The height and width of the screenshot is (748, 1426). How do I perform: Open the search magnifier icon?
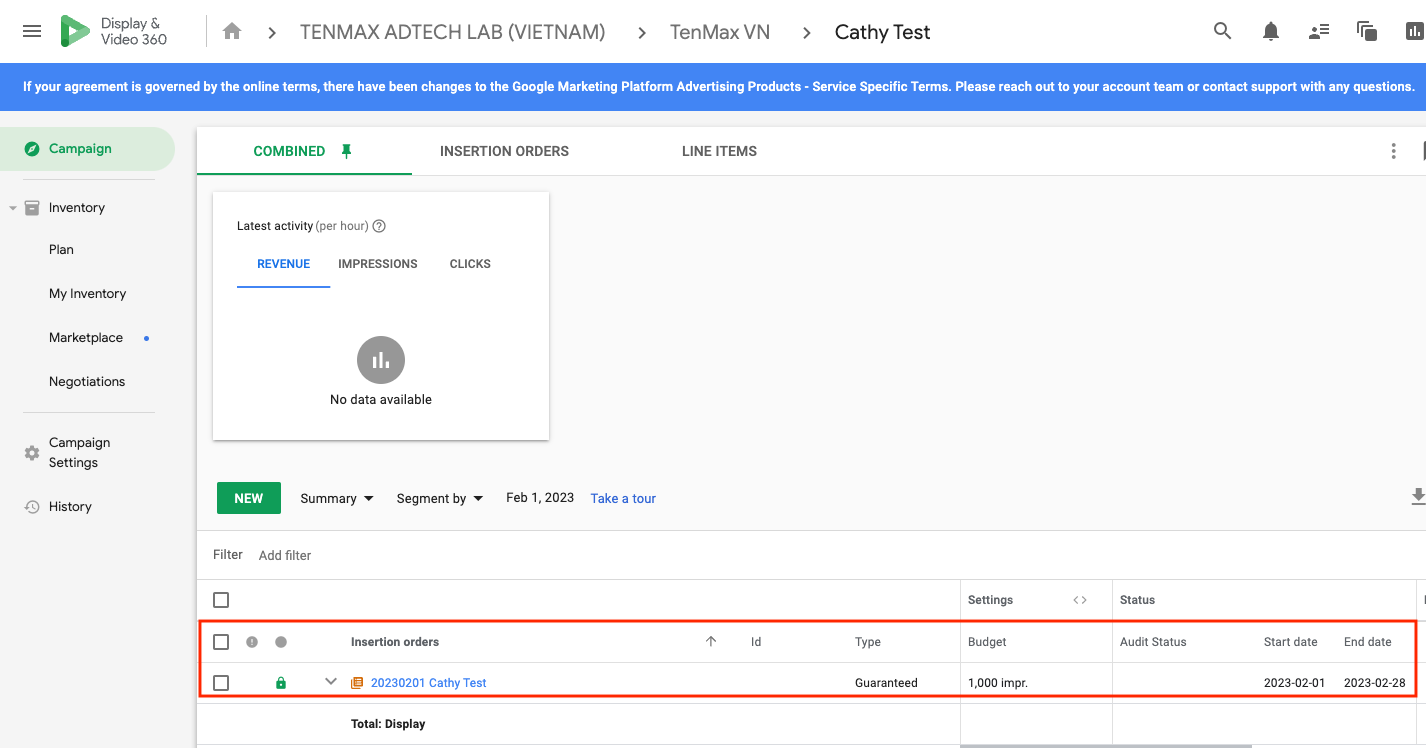point(1222,31)
